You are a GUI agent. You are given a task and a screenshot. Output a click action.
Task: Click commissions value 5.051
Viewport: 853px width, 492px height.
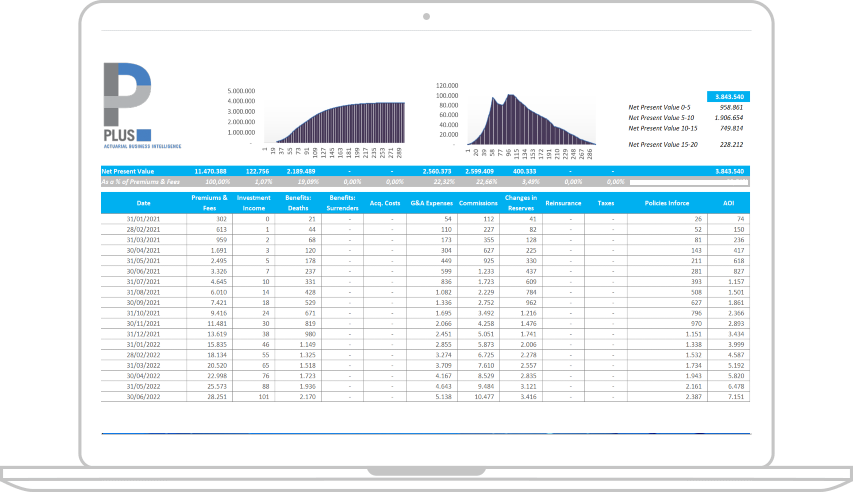tap(486, 334)
